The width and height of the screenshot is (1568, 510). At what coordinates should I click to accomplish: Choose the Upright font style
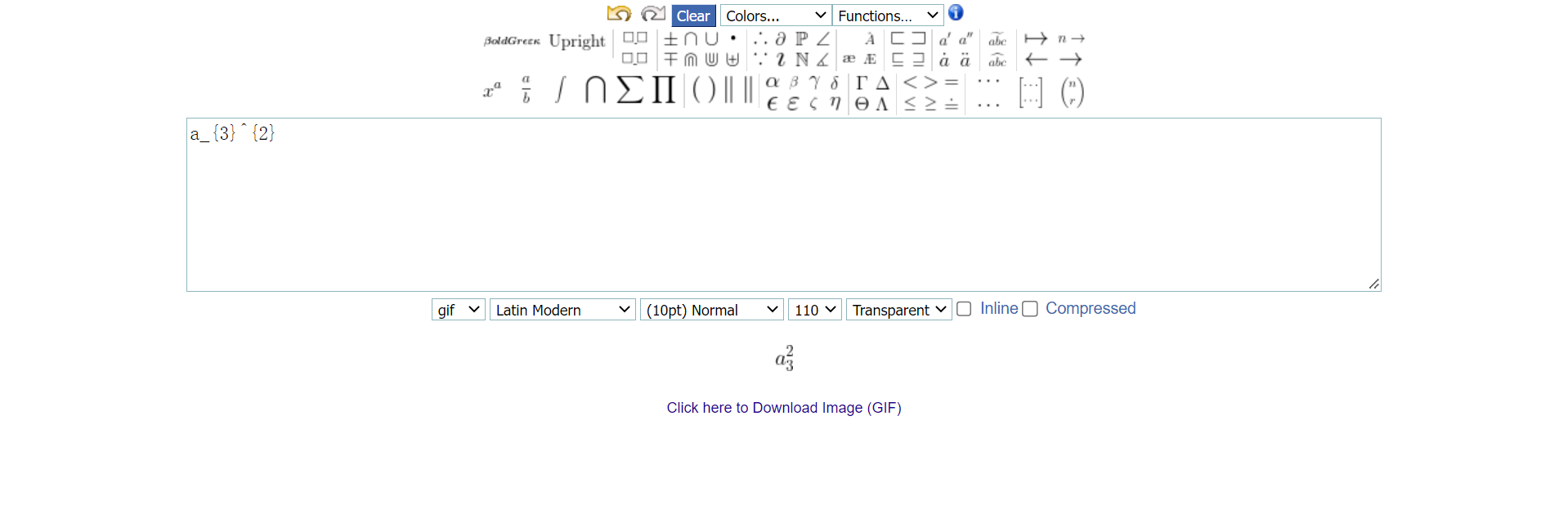coord(577,42)
